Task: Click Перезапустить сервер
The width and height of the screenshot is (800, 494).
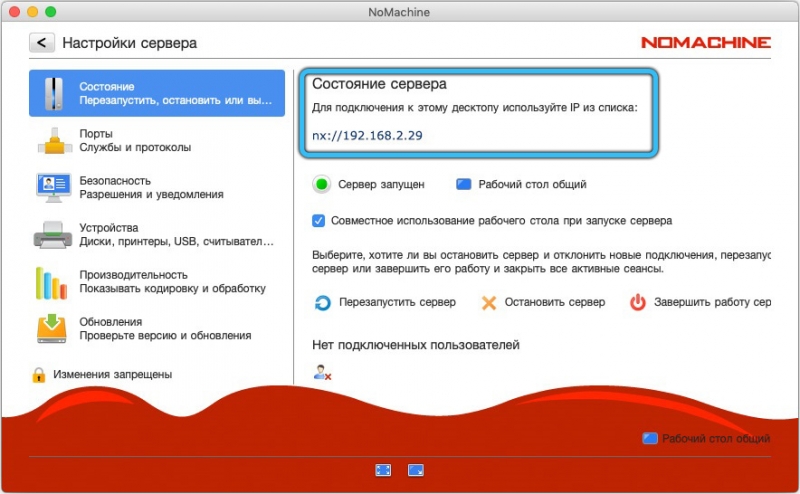Action: (x=397, y=302)
